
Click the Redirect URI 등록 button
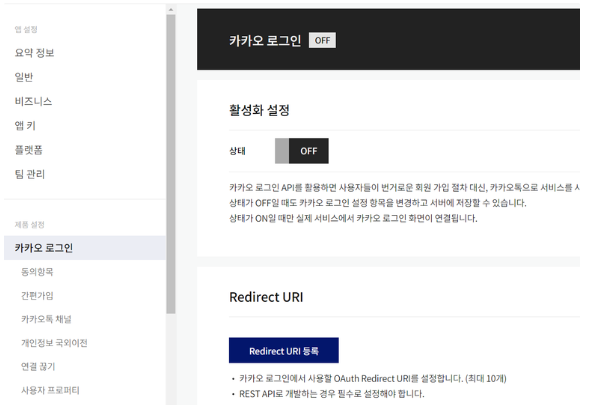click(x=284, y=350)
